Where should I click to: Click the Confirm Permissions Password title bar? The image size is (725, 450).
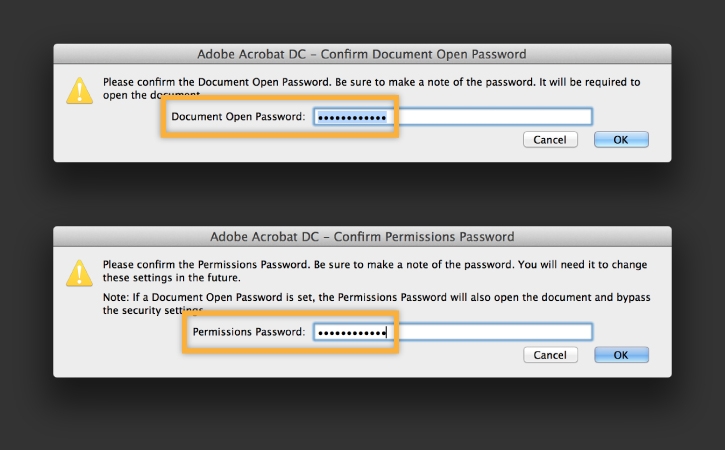(362, 237)
